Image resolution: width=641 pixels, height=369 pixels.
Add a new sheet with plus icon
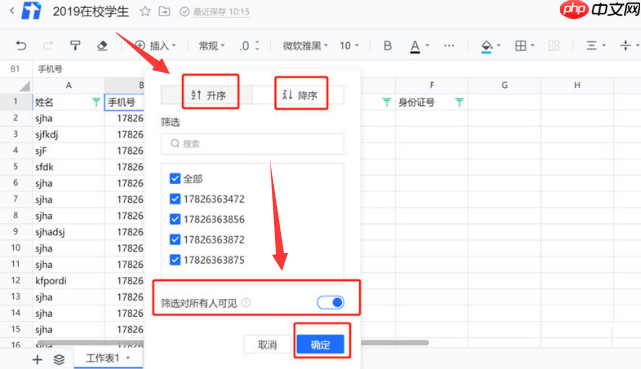37,360
